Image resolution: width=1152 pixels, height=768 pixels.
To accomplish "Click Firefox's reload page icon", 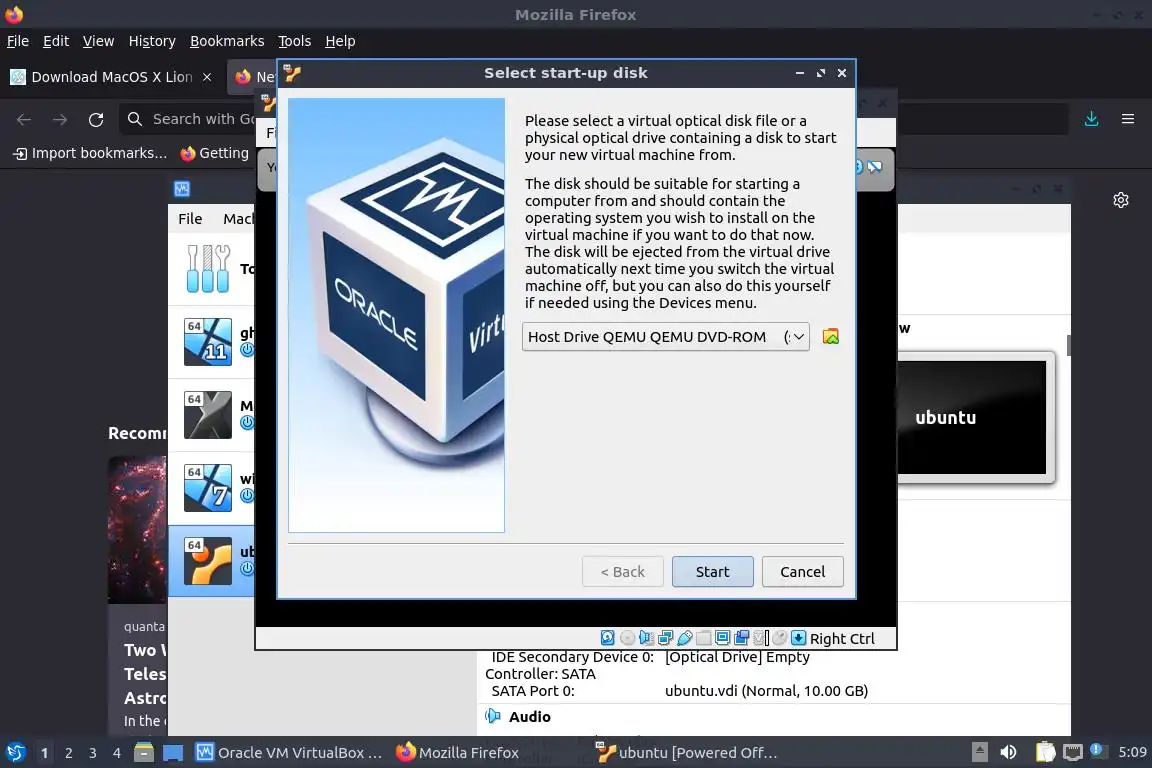I will coord(96,119).
